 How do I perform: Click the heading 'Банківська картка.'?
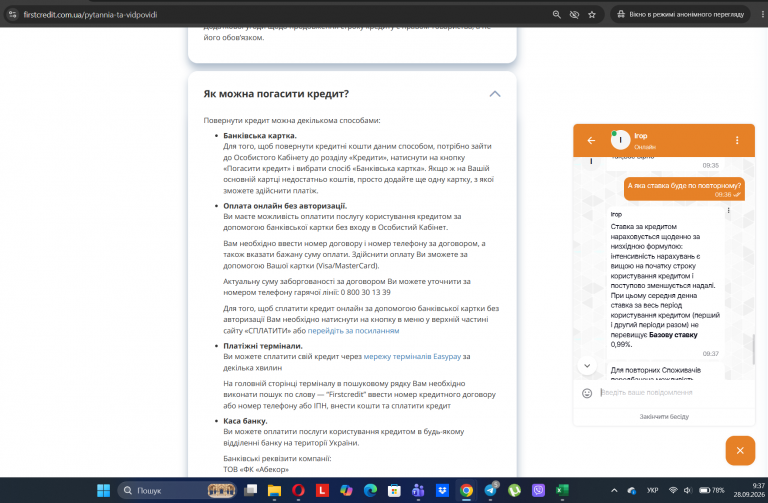tap(260, 136)
